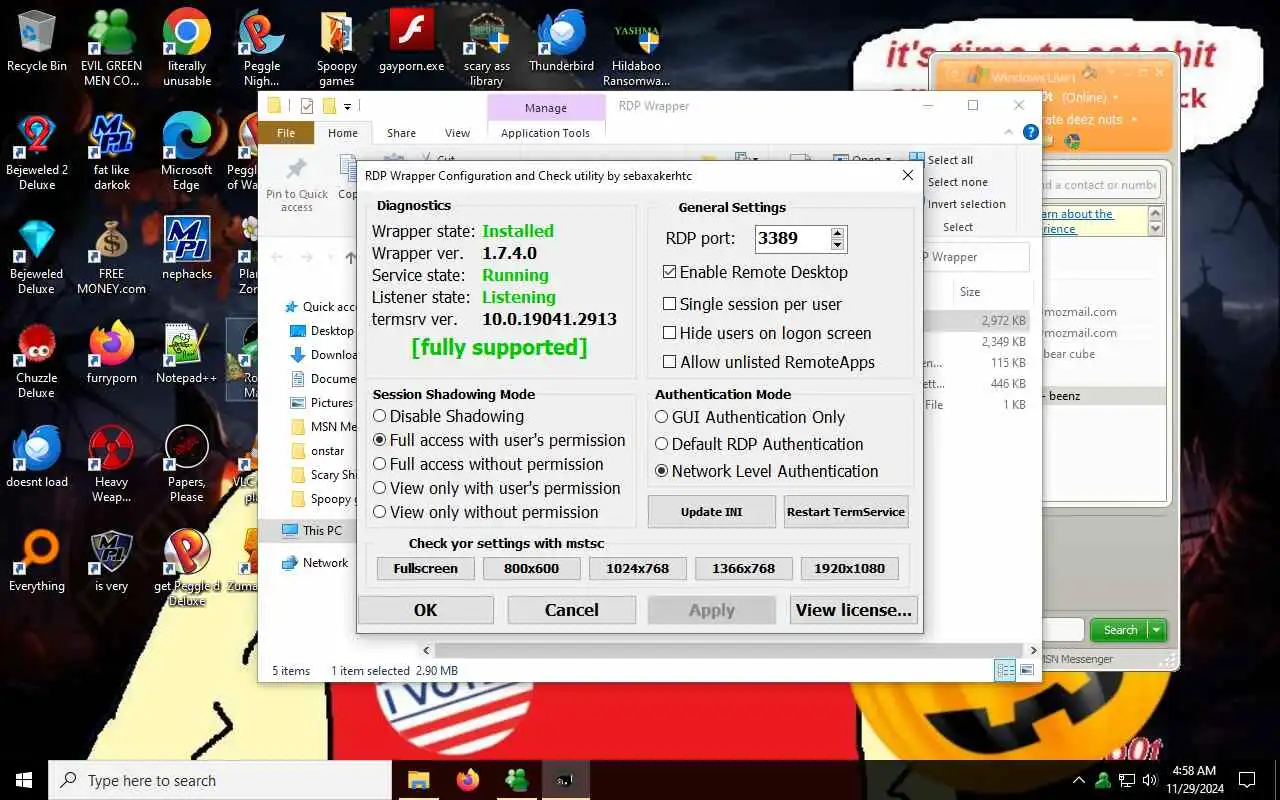Open the EVIL GREEN MEN CO desktop shortcut
This screenshot has height=800, width=1280.
pos(112,48)
